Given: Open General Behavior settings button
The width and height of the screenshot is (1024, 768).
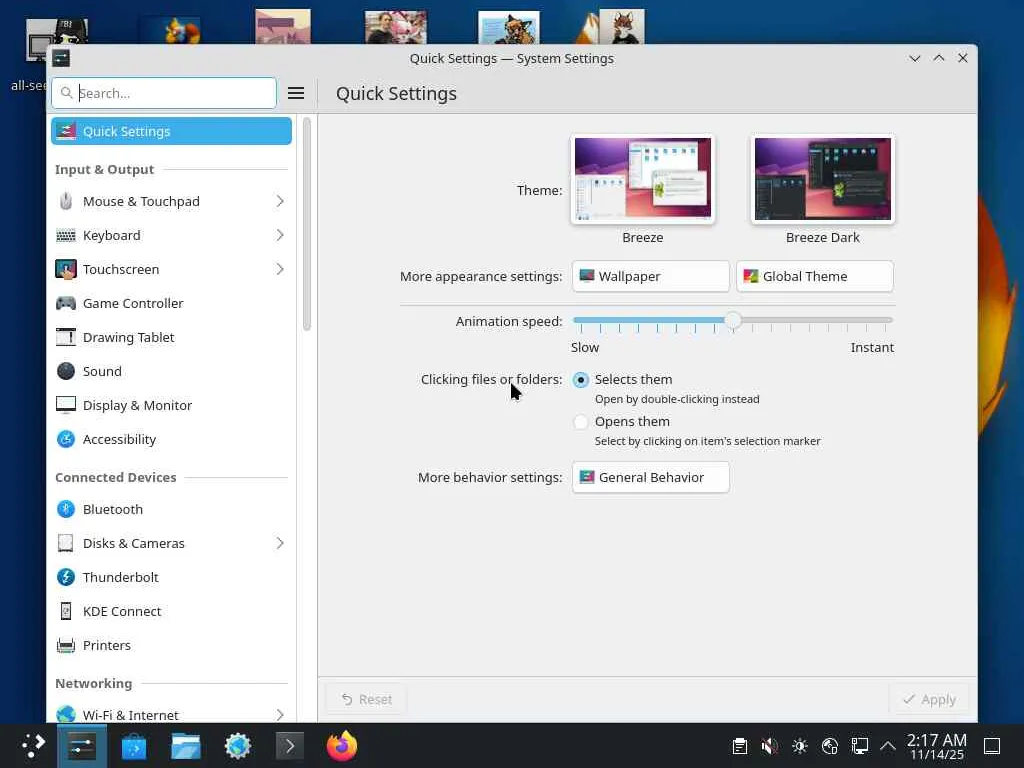Looking at the screenshot, I should (x=650, y=477).
